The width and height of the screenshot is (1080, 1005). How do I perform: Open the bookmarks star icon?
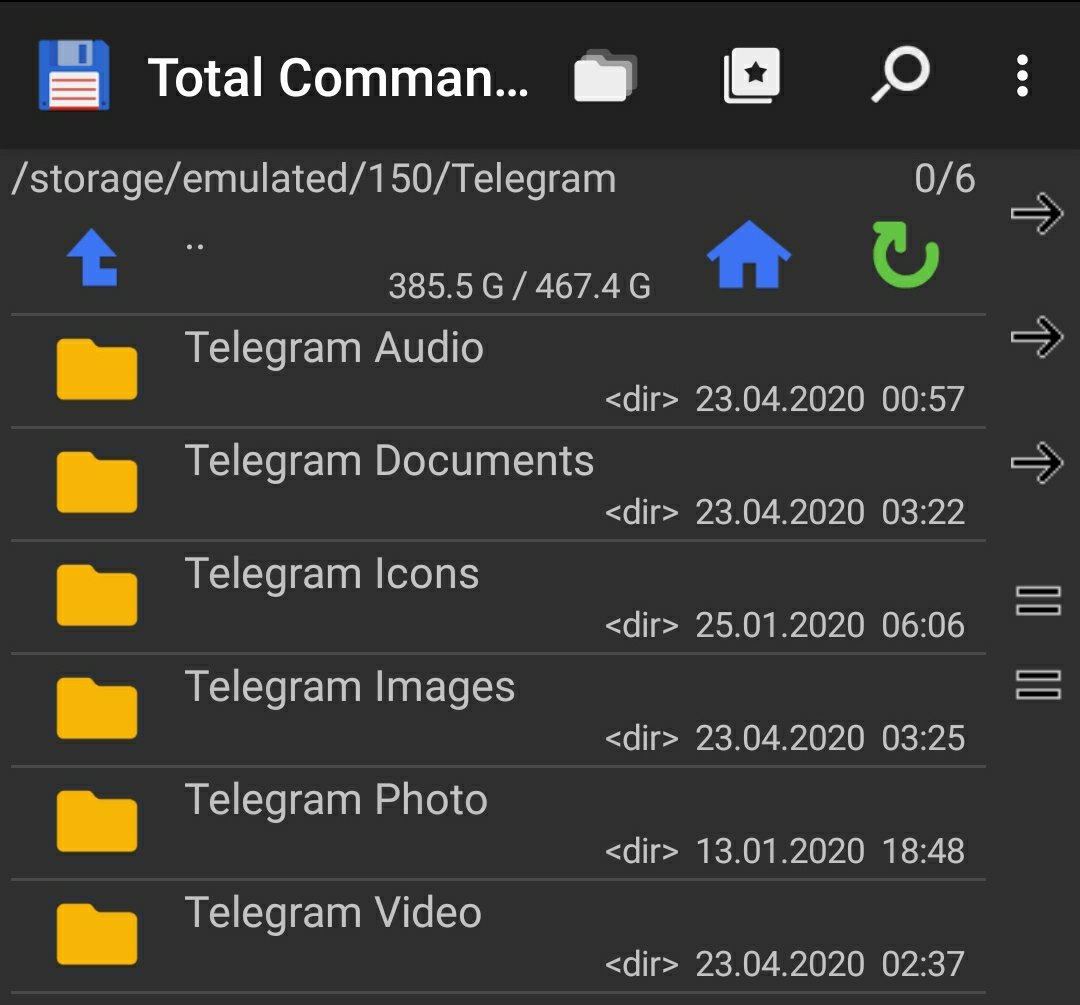[x=751, y=77]
